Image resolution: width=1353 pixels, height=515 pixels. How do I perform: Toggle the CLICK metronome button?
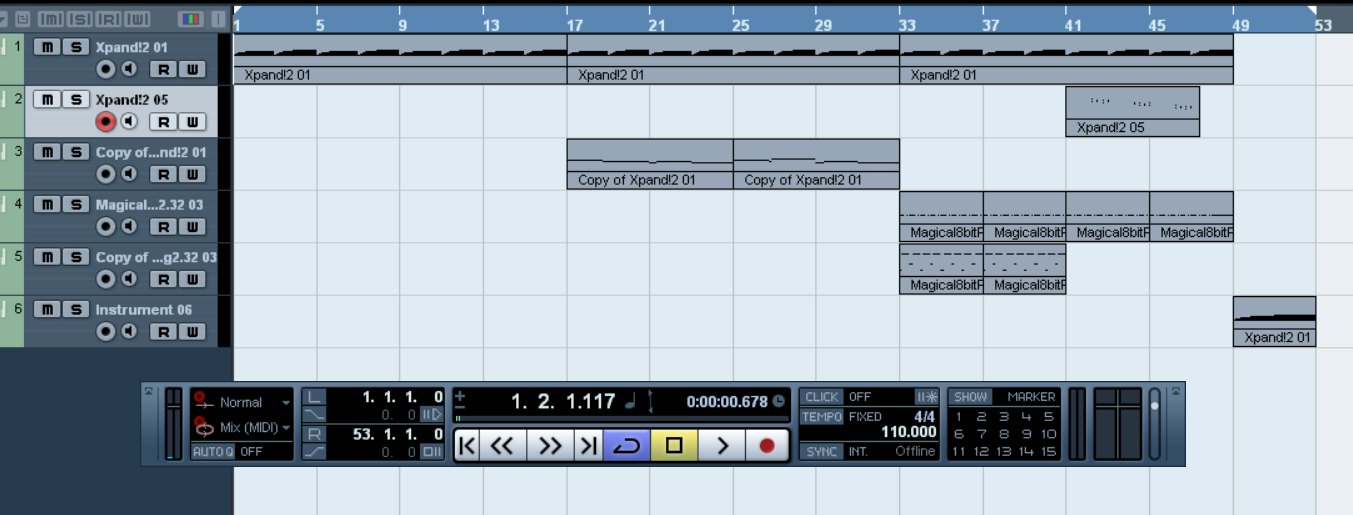point(821,397)
